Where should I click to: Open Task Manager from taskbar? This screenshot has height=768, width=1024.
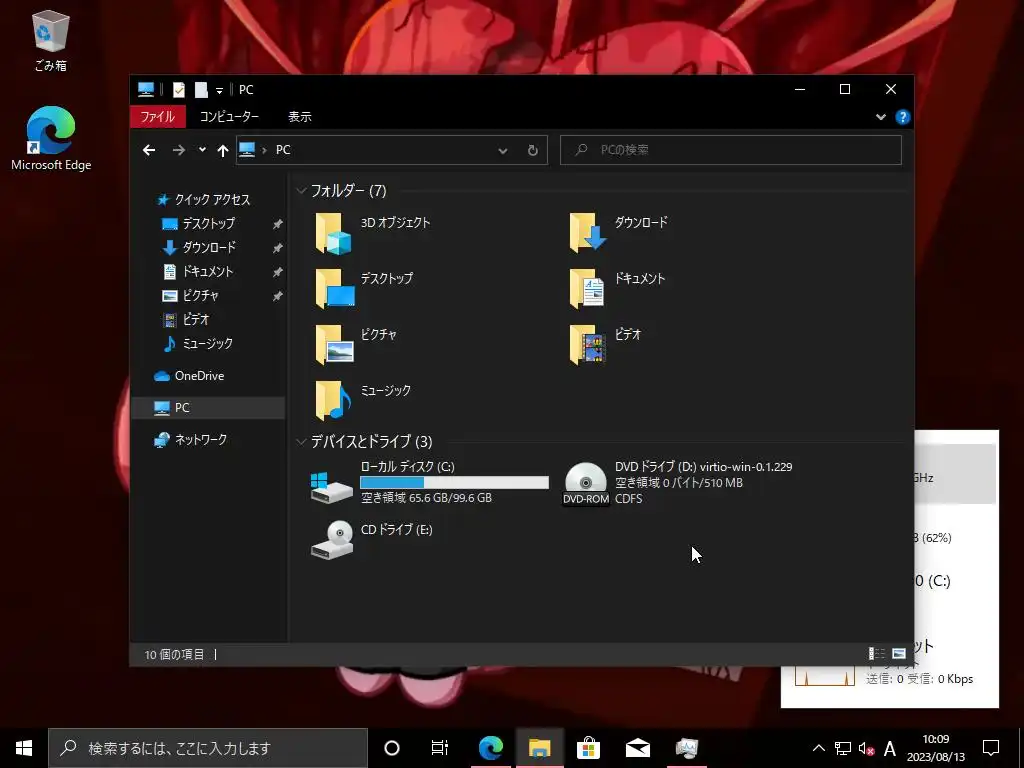[x=686, y=748]
